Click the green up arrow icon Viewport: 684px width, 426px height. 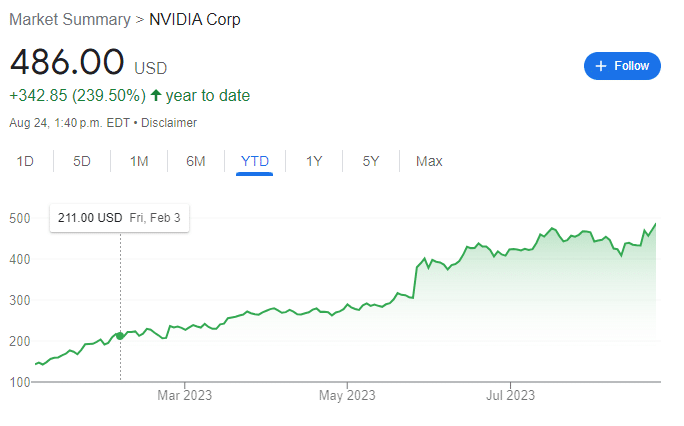156,95
